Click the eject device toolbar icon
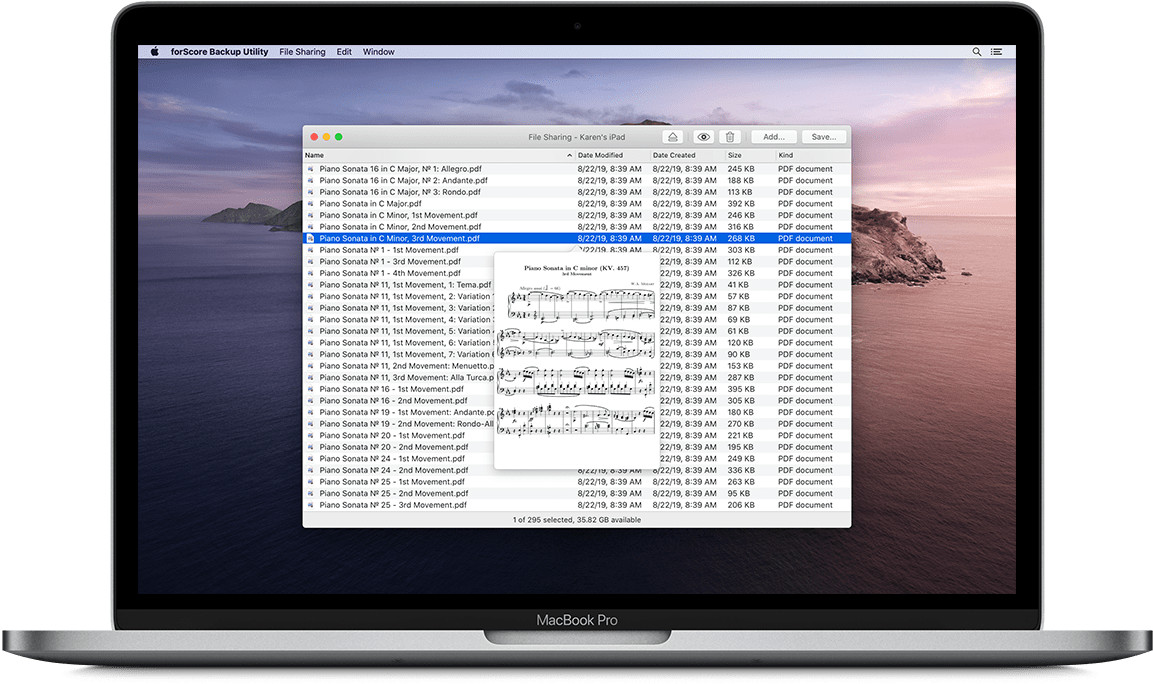Viewport: 1153px width, 684px height. point(673,137)
